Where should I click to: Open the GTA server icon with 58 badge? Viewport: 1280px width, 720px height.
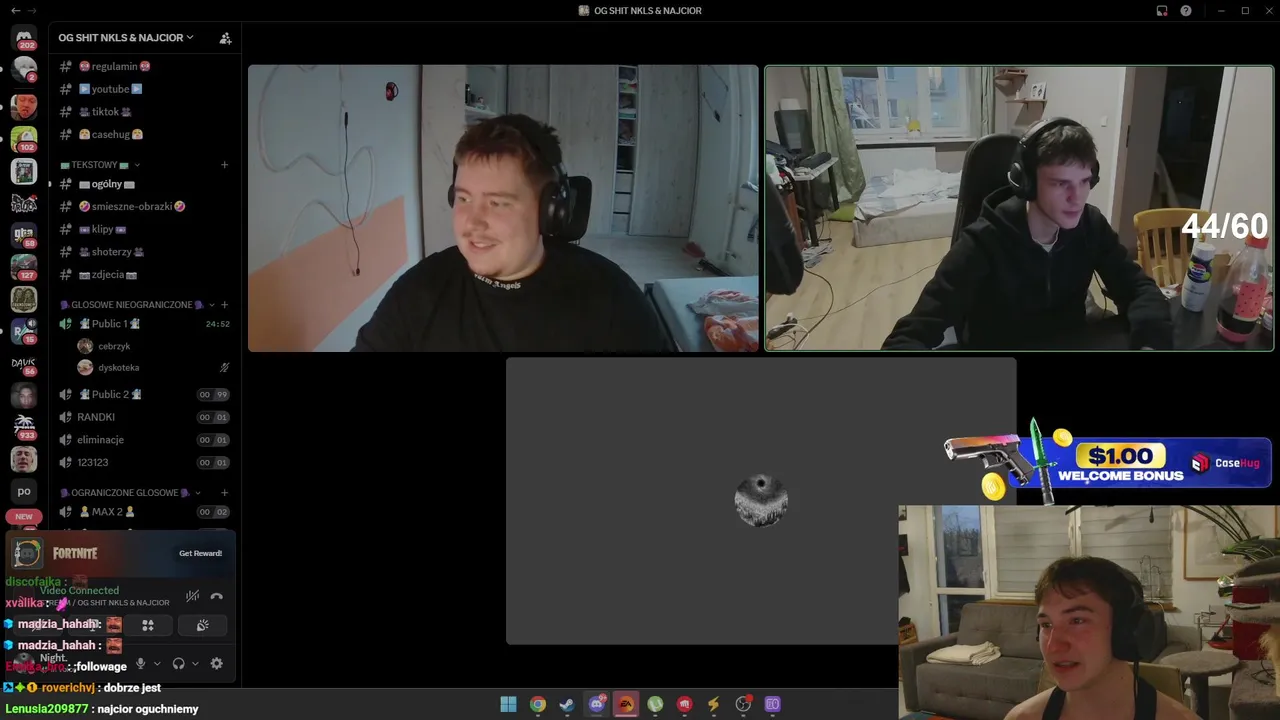point(24,235)
